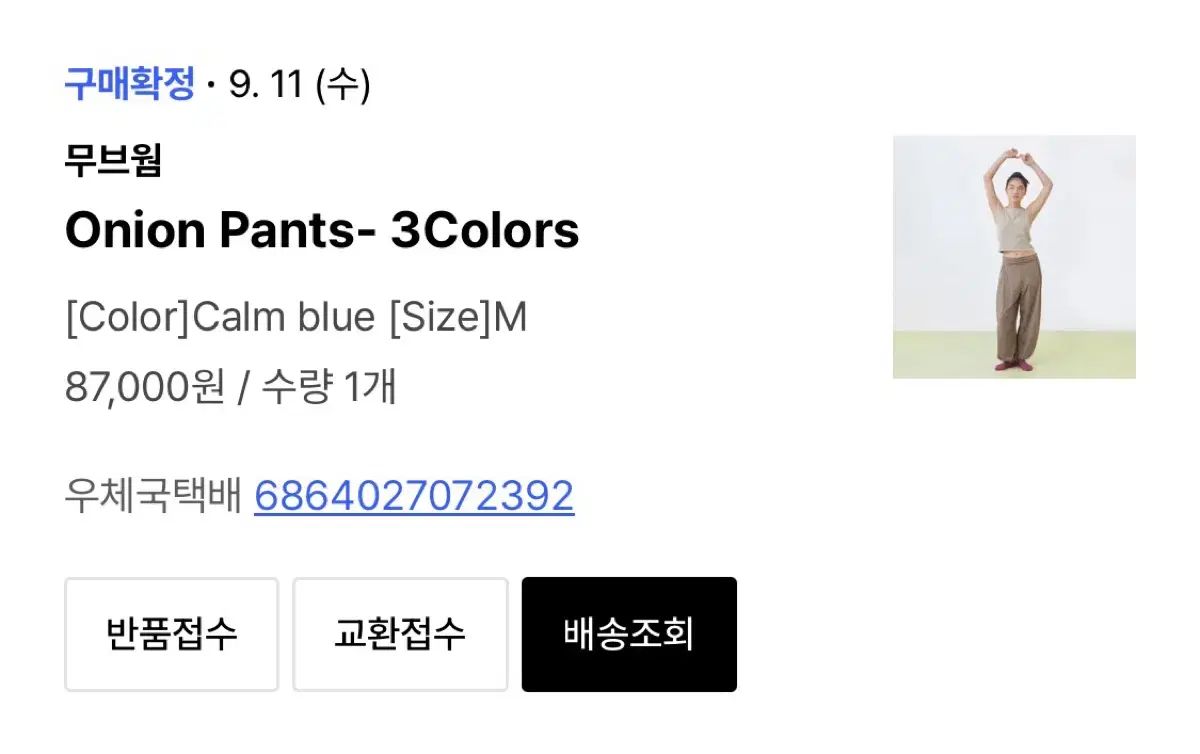
Task: Click the option text Calm blue Size M
Action: pyautogui.click(x=297, y=317)
